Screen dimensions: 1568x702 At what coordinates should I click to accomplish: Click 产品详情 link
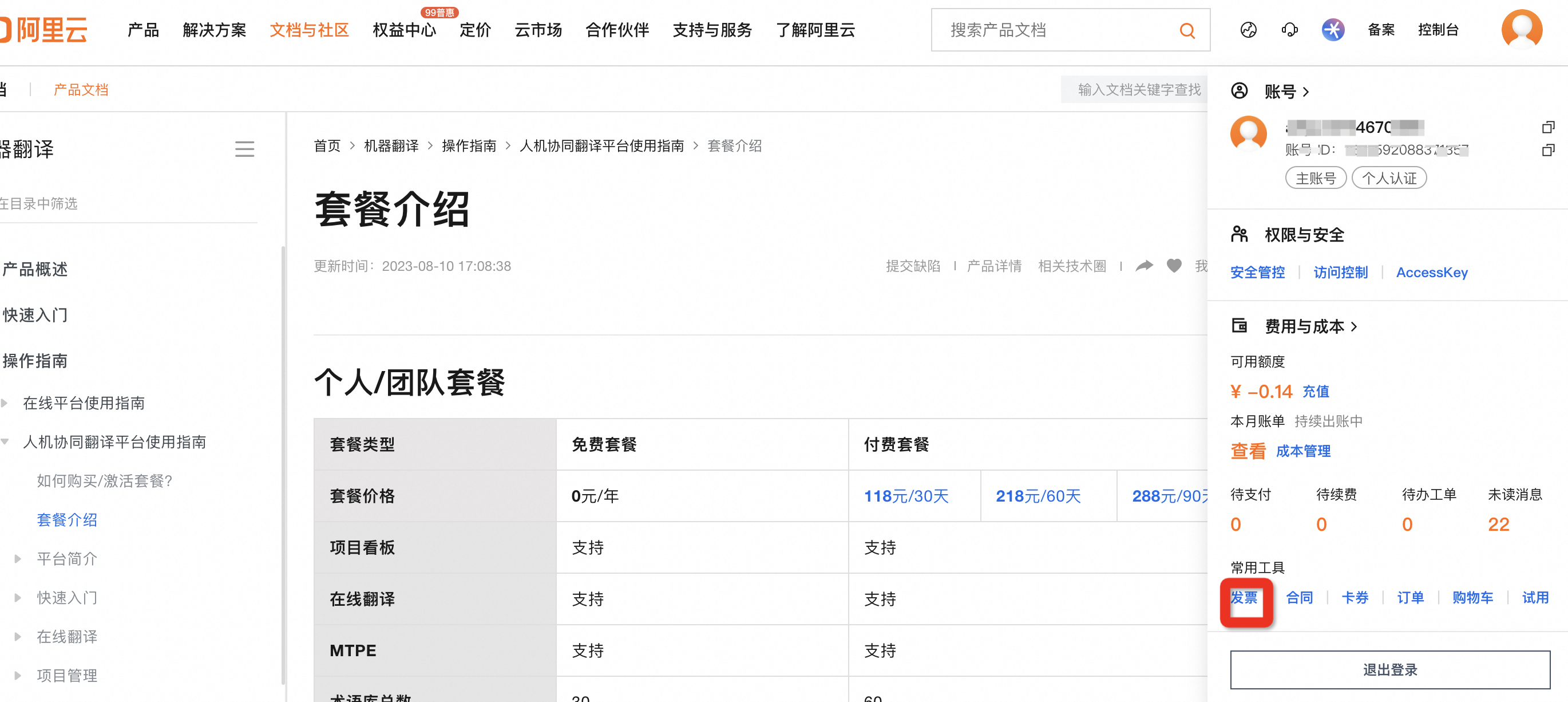tap(994, 266)
